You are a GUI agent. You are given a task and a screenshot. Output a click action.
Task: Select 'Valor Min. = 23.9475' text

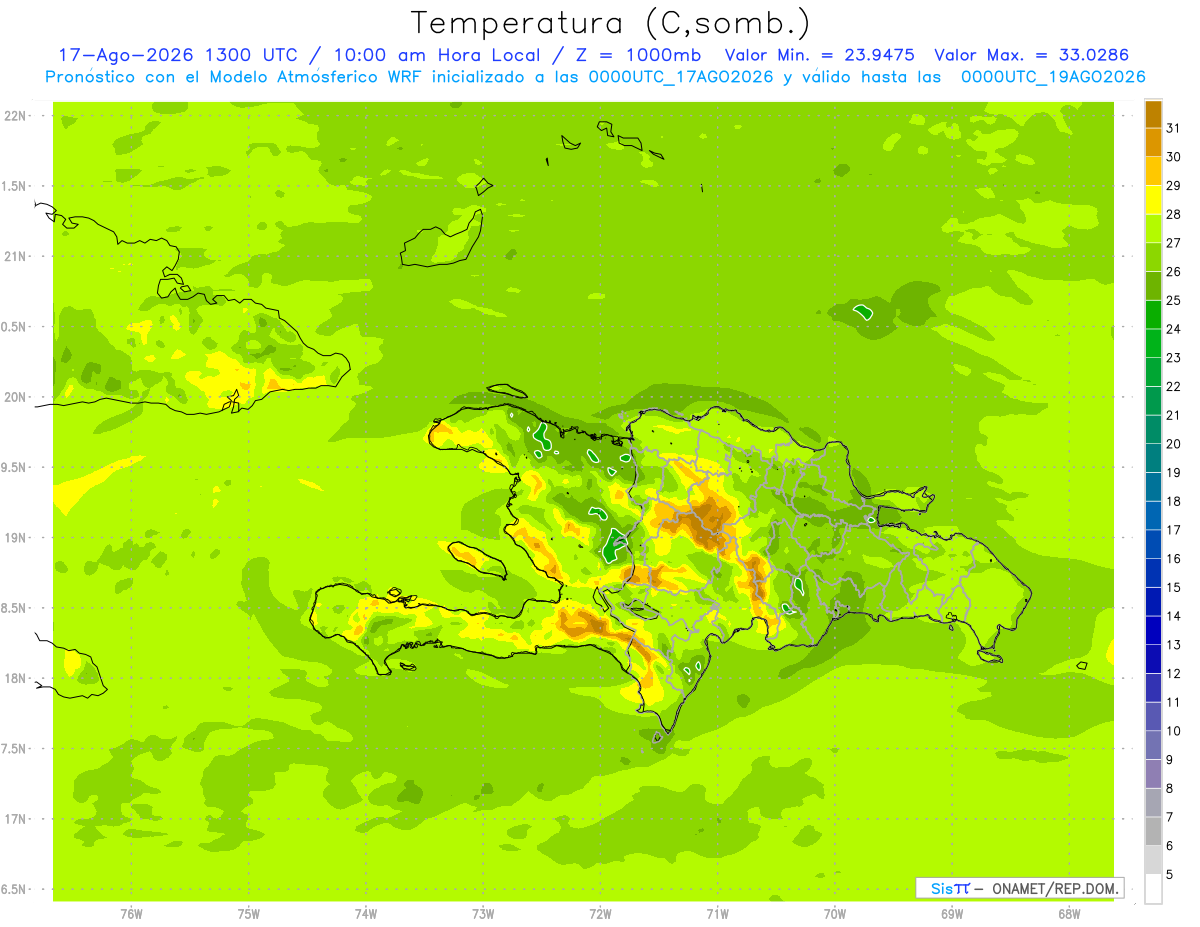click(818, 55)
